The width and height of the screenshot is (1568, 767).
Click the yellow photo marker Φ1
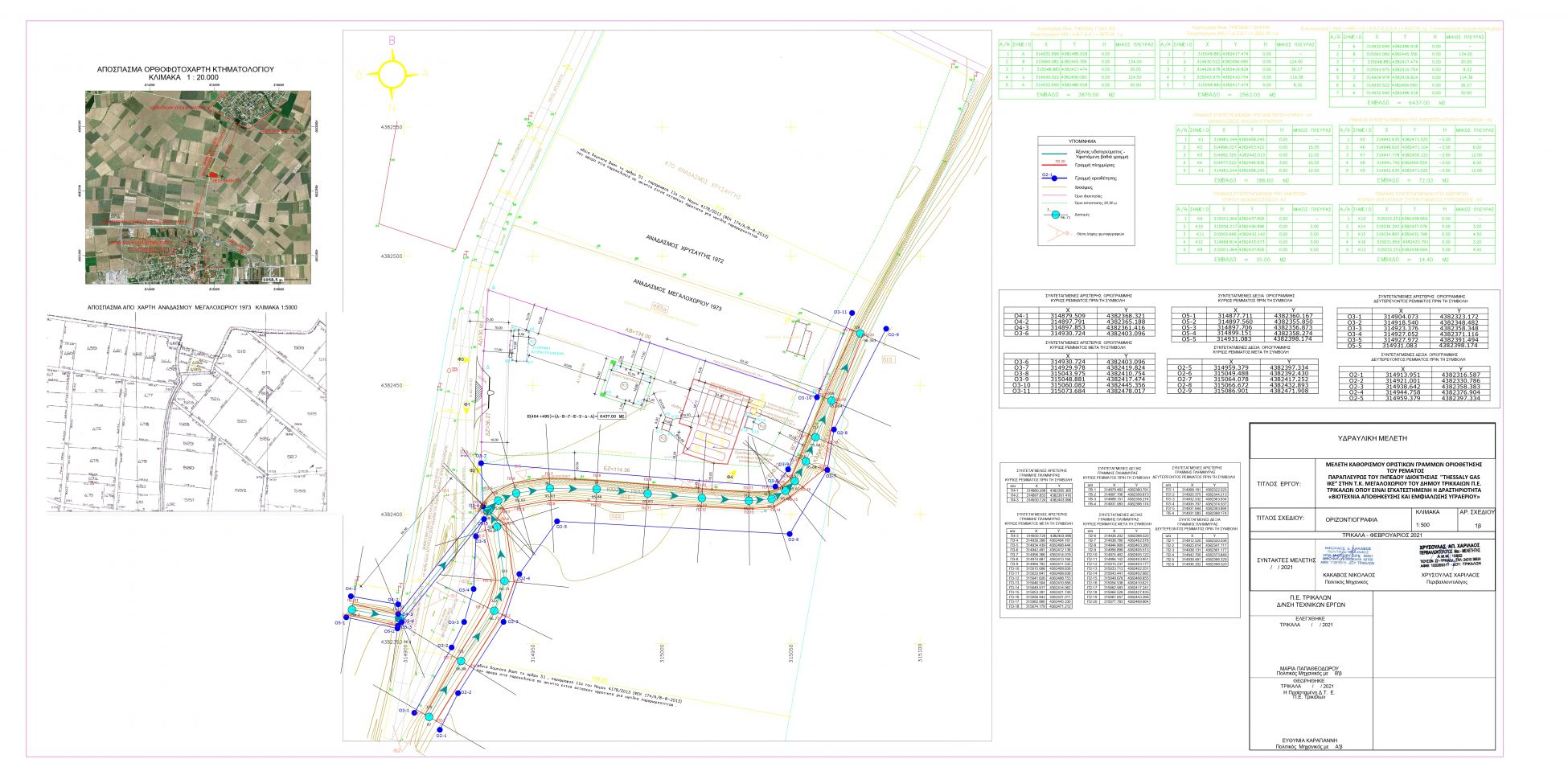[466, 408]
